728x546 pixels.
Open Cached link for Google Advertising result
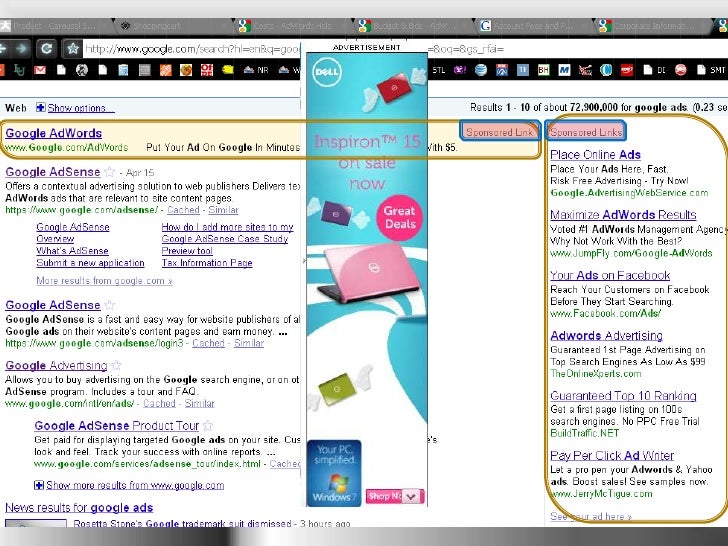[x=159, y=403]
